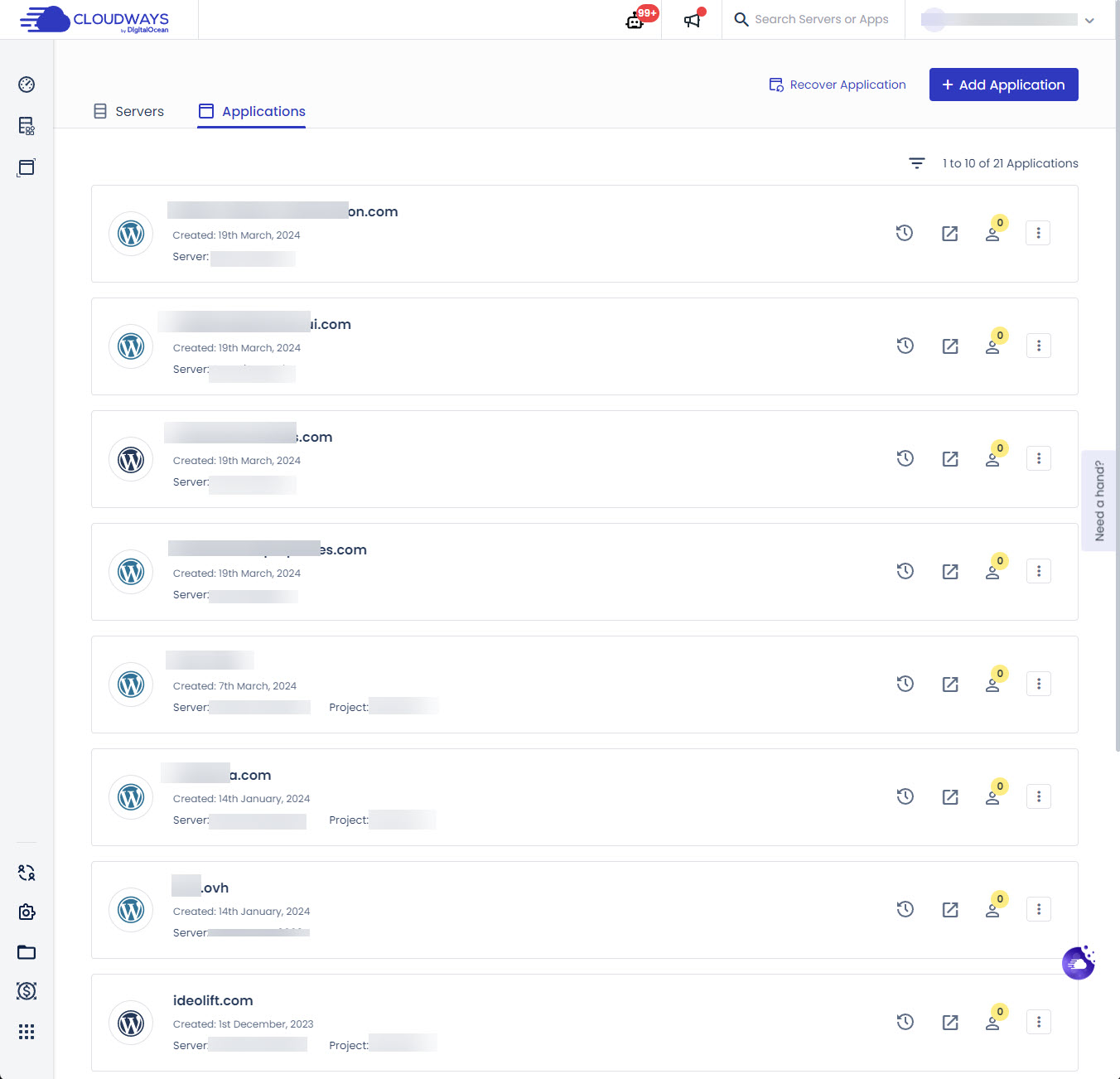Image resolution: width=1120 pixels, height=1079 pixels.
Task: Open the application name ending in es.com
Action: 267,549
